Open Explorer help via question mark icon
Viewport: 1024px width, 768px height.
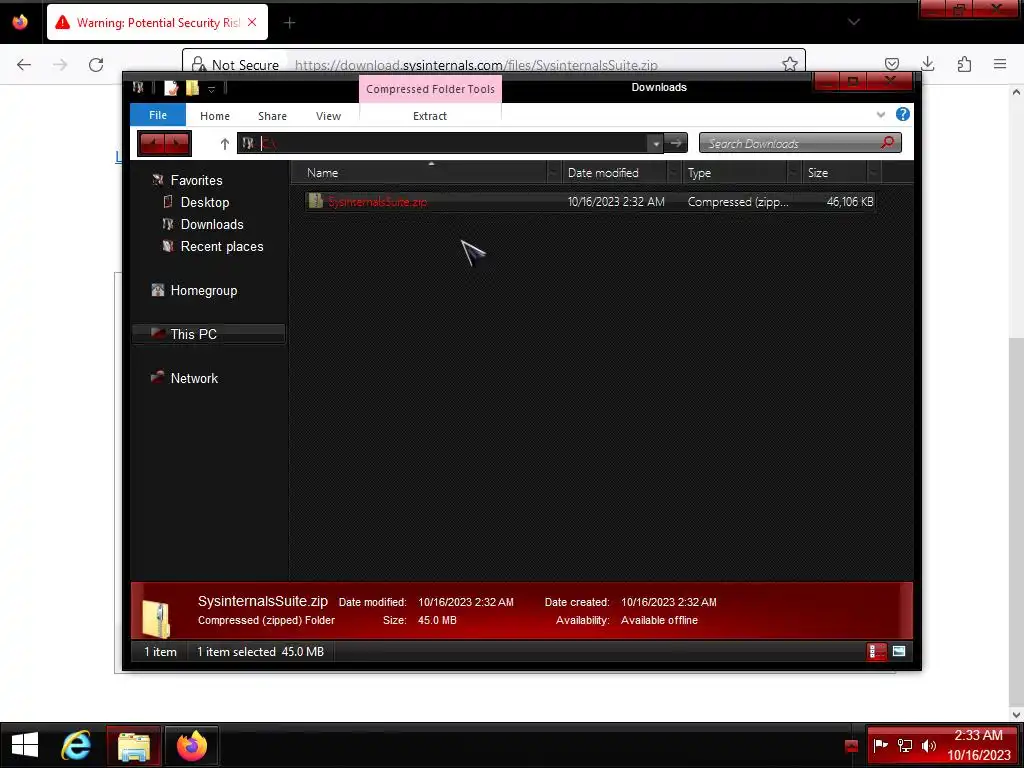click(903, 114)
